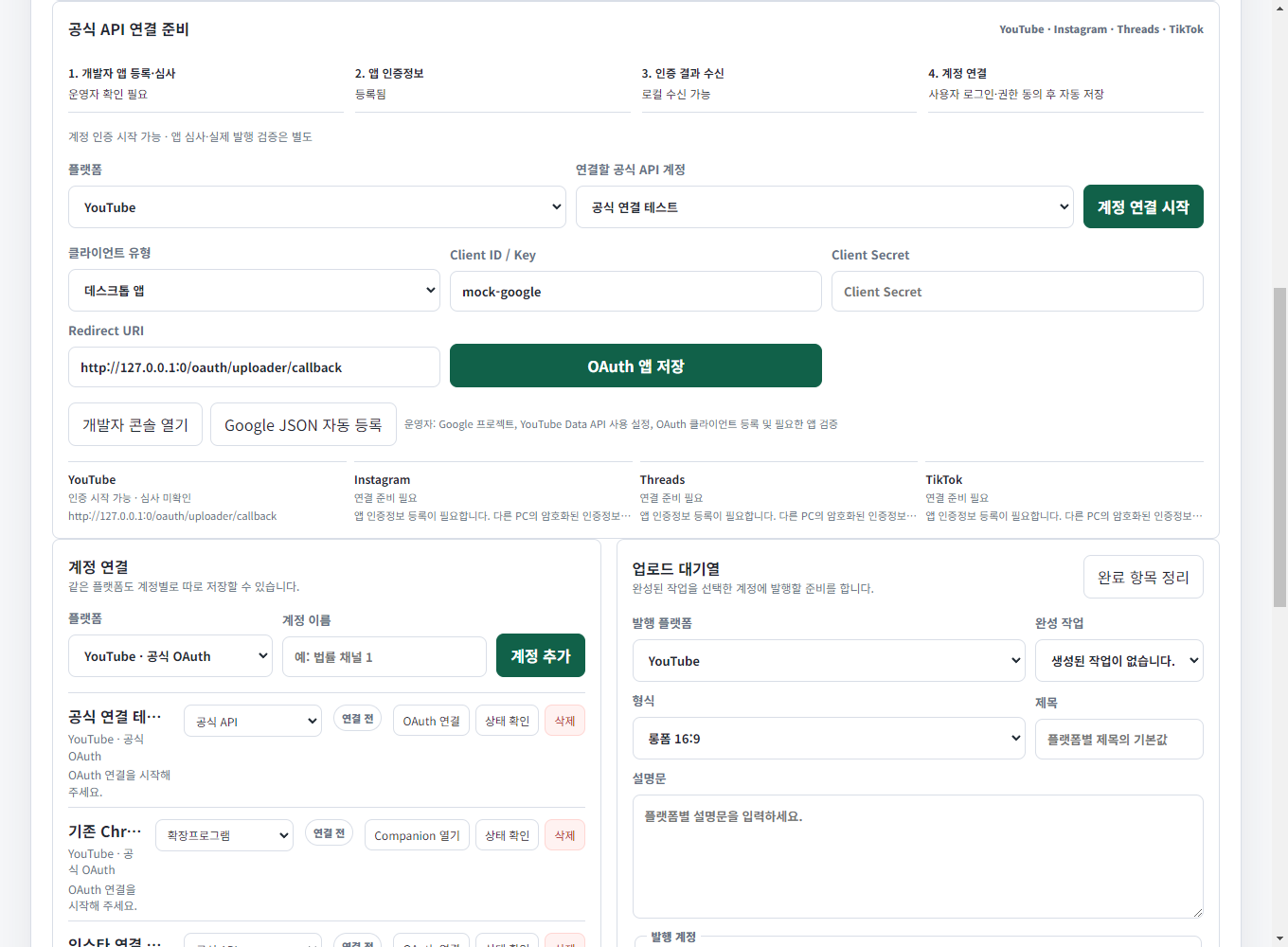This screenshot has width=1288, height=947.
Task: Click 'YouTube · Instagram · Threads · TikTok' text
Action: click(1101, 29)
